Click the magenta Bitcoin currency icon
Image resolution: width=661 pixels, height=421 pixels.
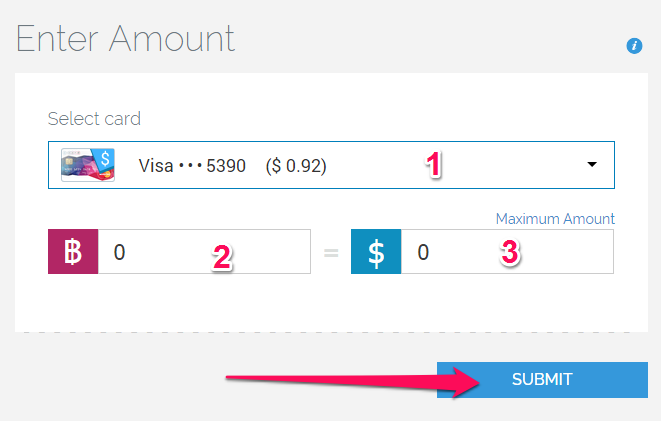(73, 252)
